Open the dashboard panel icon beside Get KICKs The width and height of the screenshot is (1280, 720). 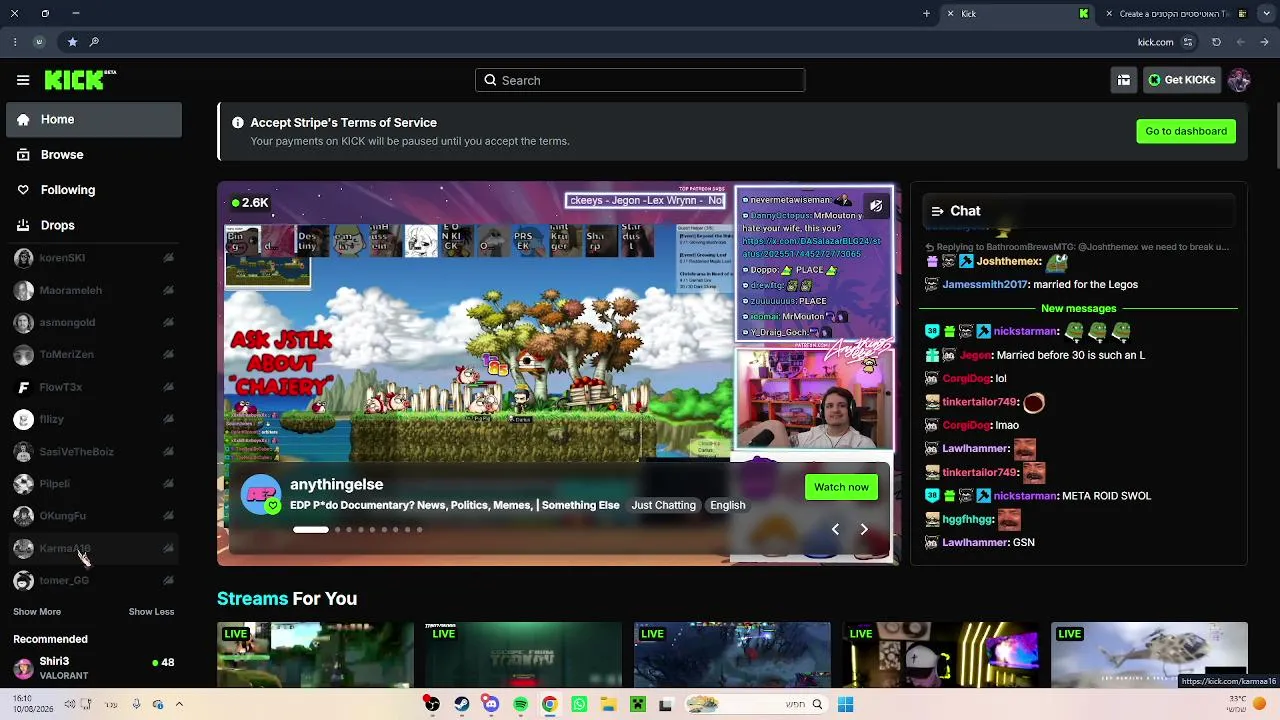coord(1124,80)
